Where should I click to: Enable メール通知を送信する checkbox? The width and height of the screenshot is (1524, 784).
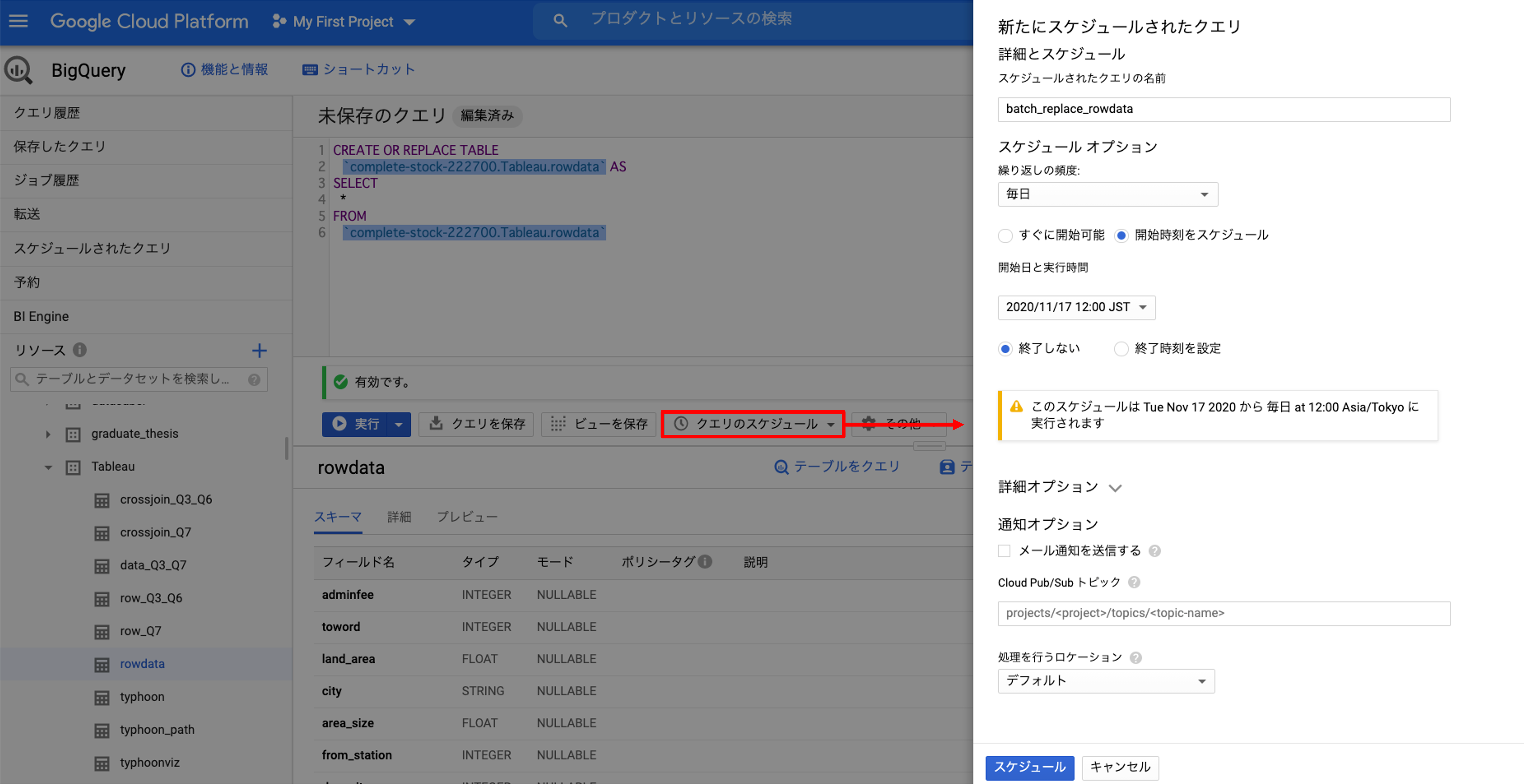(1004, 551)
